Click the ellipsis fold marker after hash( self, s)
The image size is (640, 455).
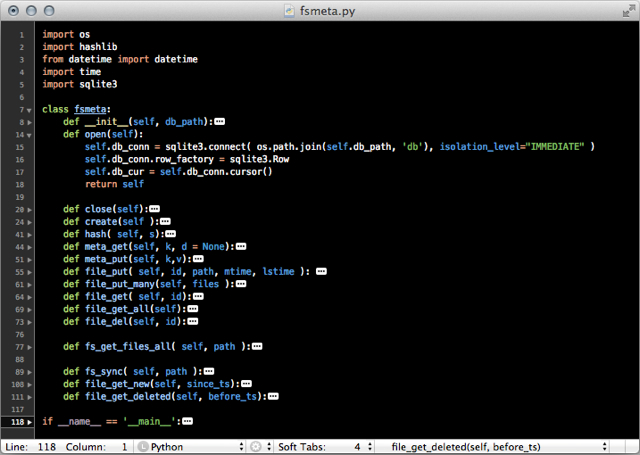[x=171, y=234]
